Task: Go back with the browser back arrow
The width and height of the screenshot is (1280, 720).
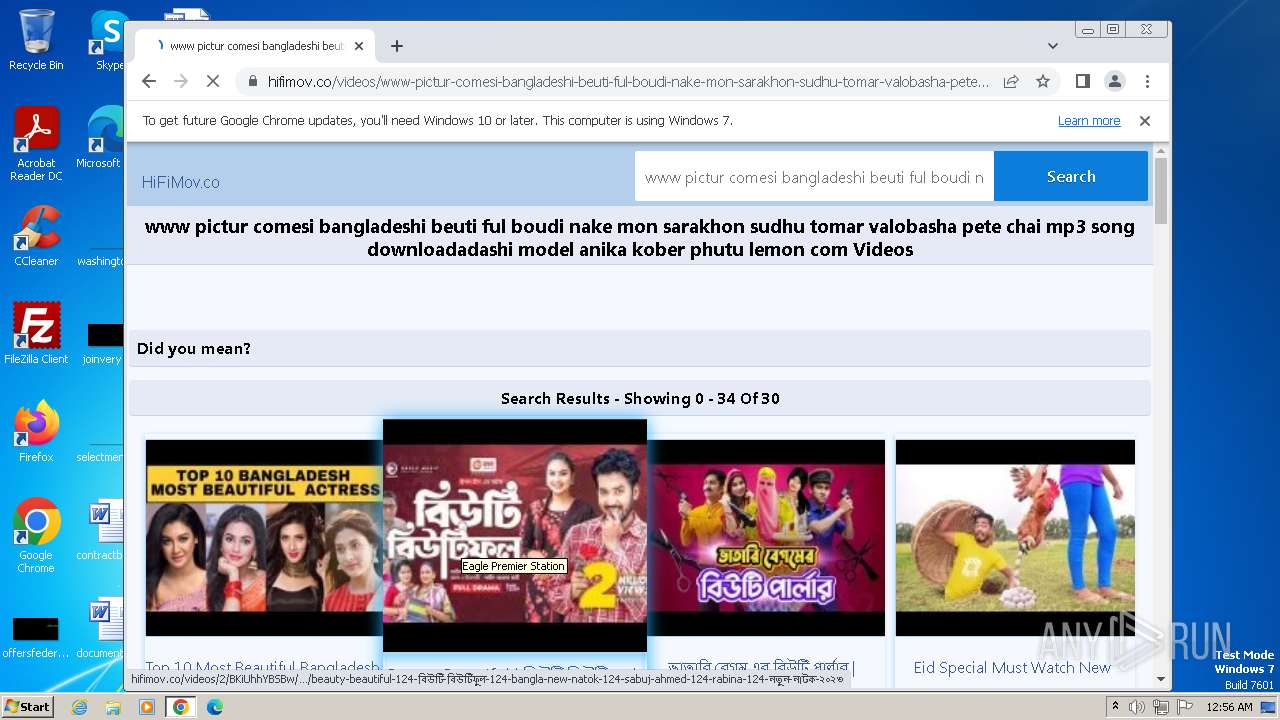Action: [x=149, y=81]
